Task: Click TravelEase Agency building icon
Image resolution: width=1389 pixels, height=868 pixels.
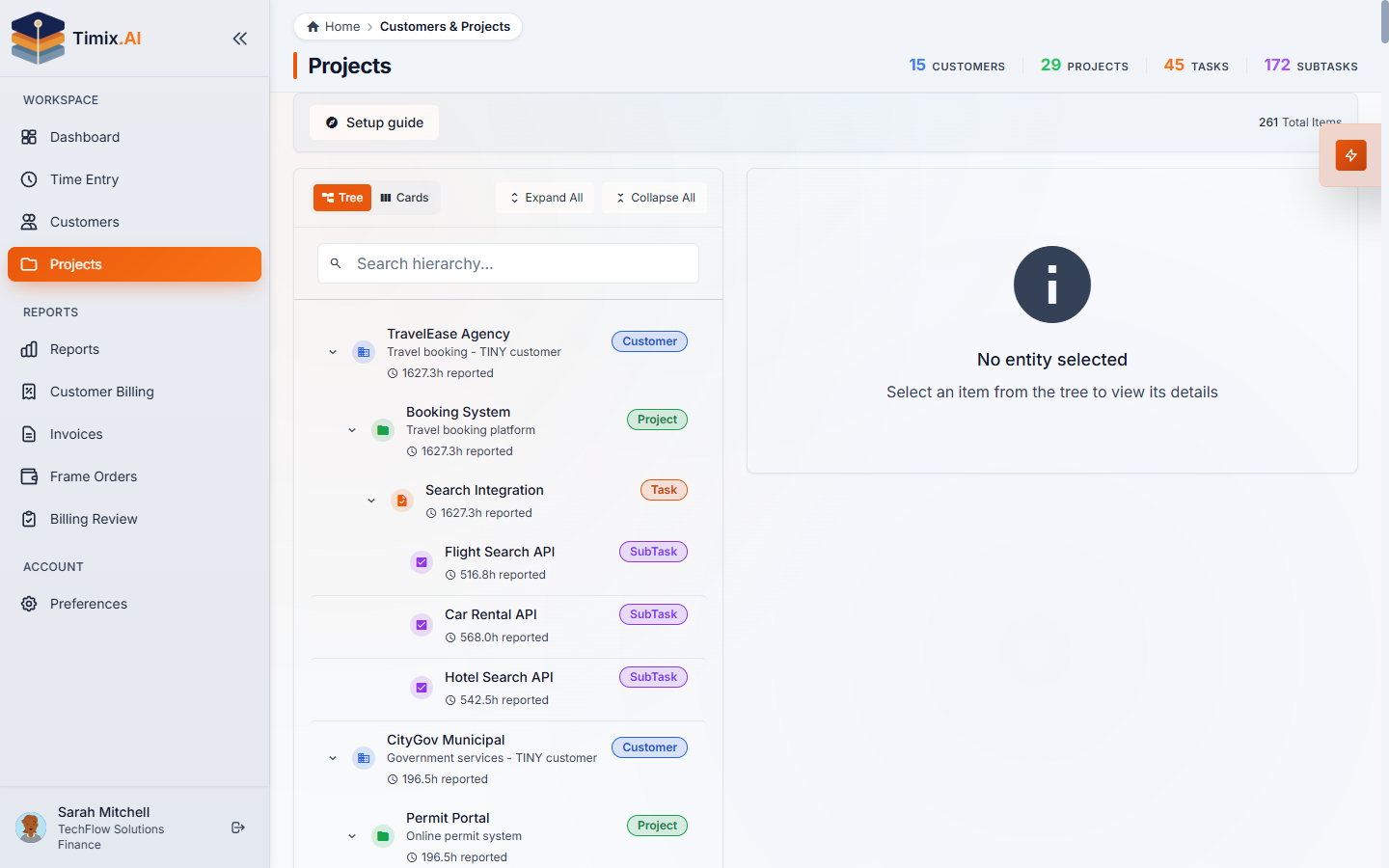Action: coord(364,353)
